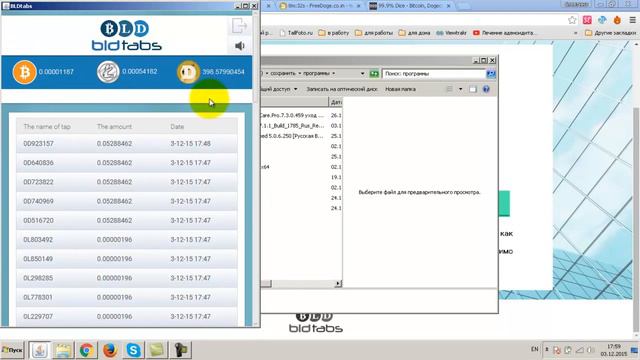The height and width of the screenshot is (360, 640).
Task: Open the Windows 'Пуск' start button
Action: pos(12,350)
